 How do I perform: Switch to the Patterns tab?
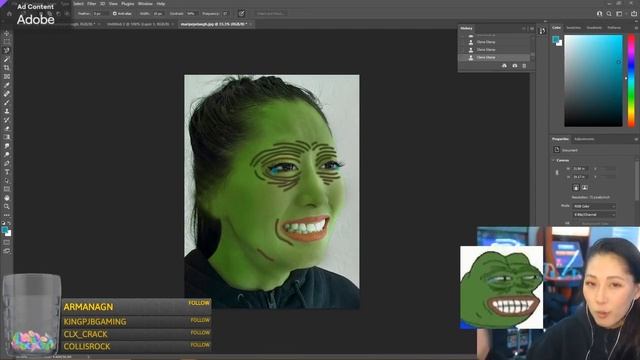tap(614, 28)
